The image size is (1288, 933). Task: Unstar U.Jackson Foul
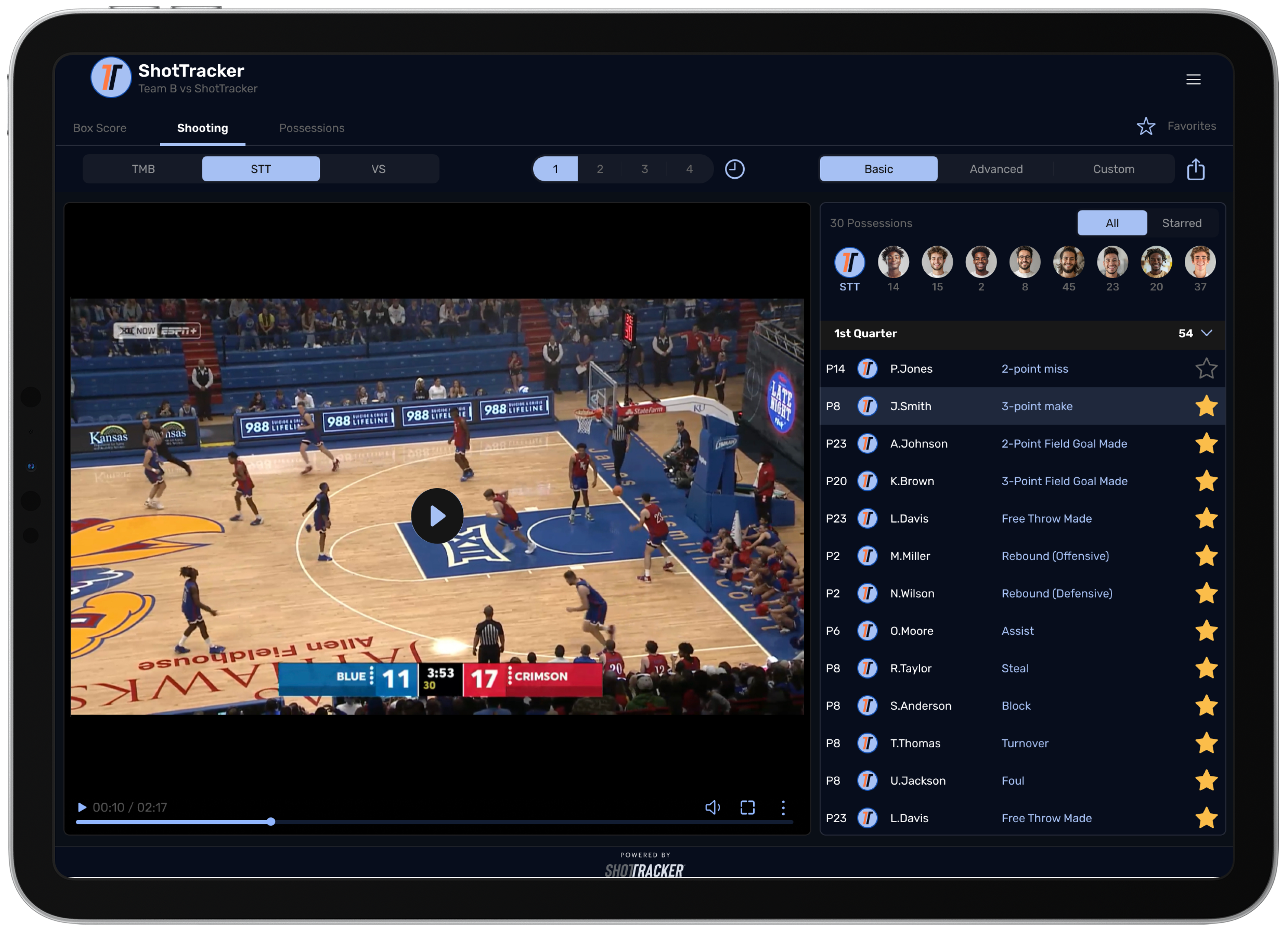1206,780
